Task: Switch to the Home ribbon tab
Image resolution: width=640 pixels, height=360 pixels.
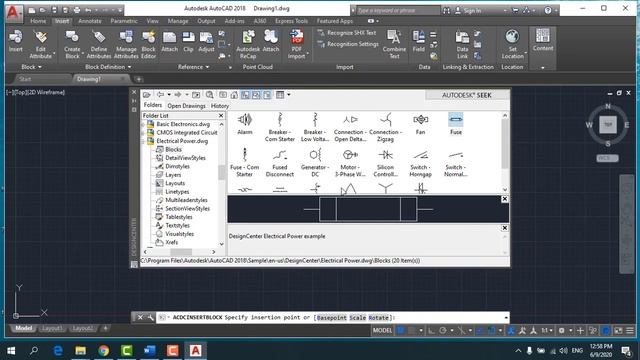Action: coord(38,21)
